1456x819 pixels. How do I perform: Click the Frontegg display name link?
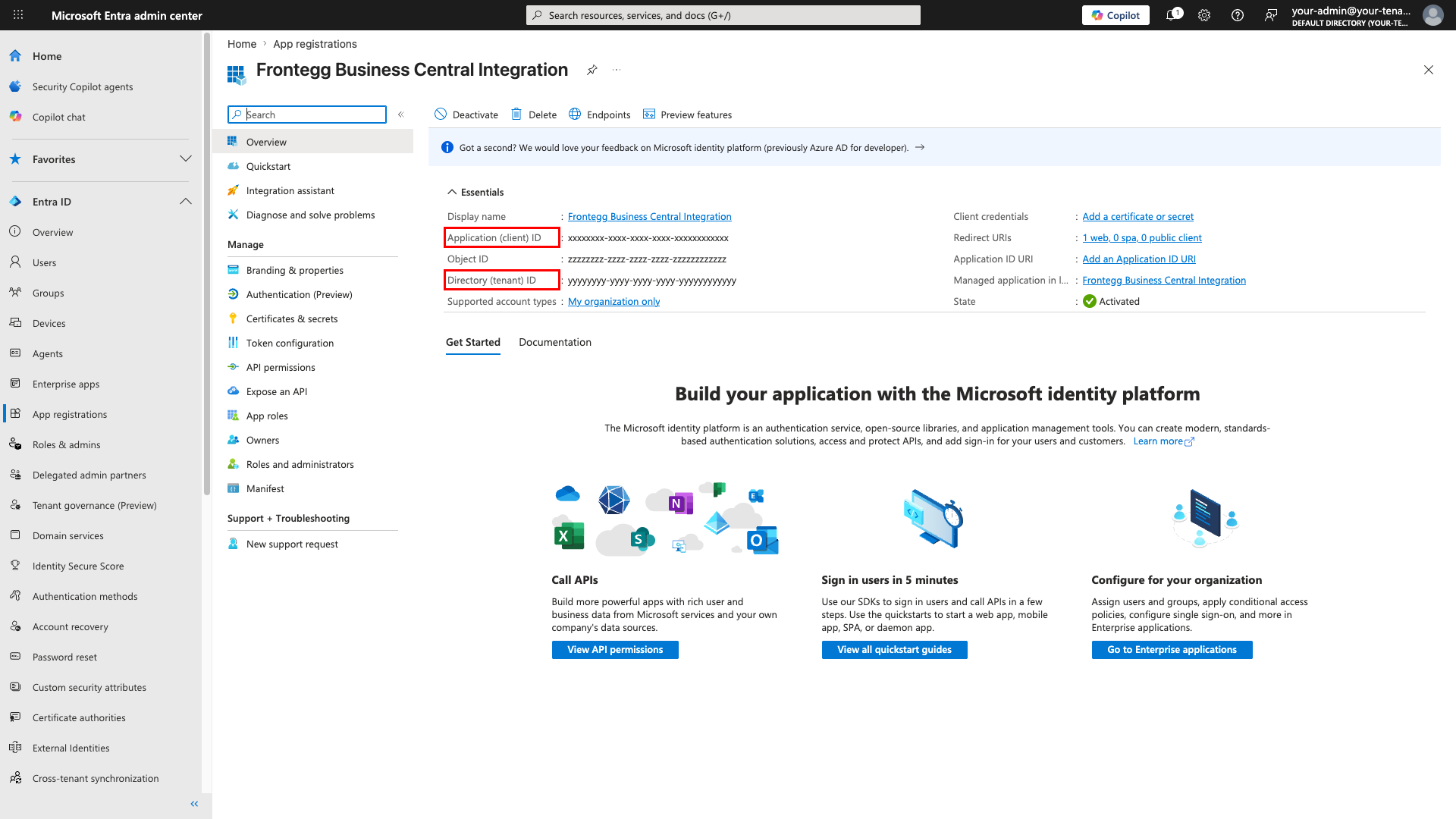point(650,216)
